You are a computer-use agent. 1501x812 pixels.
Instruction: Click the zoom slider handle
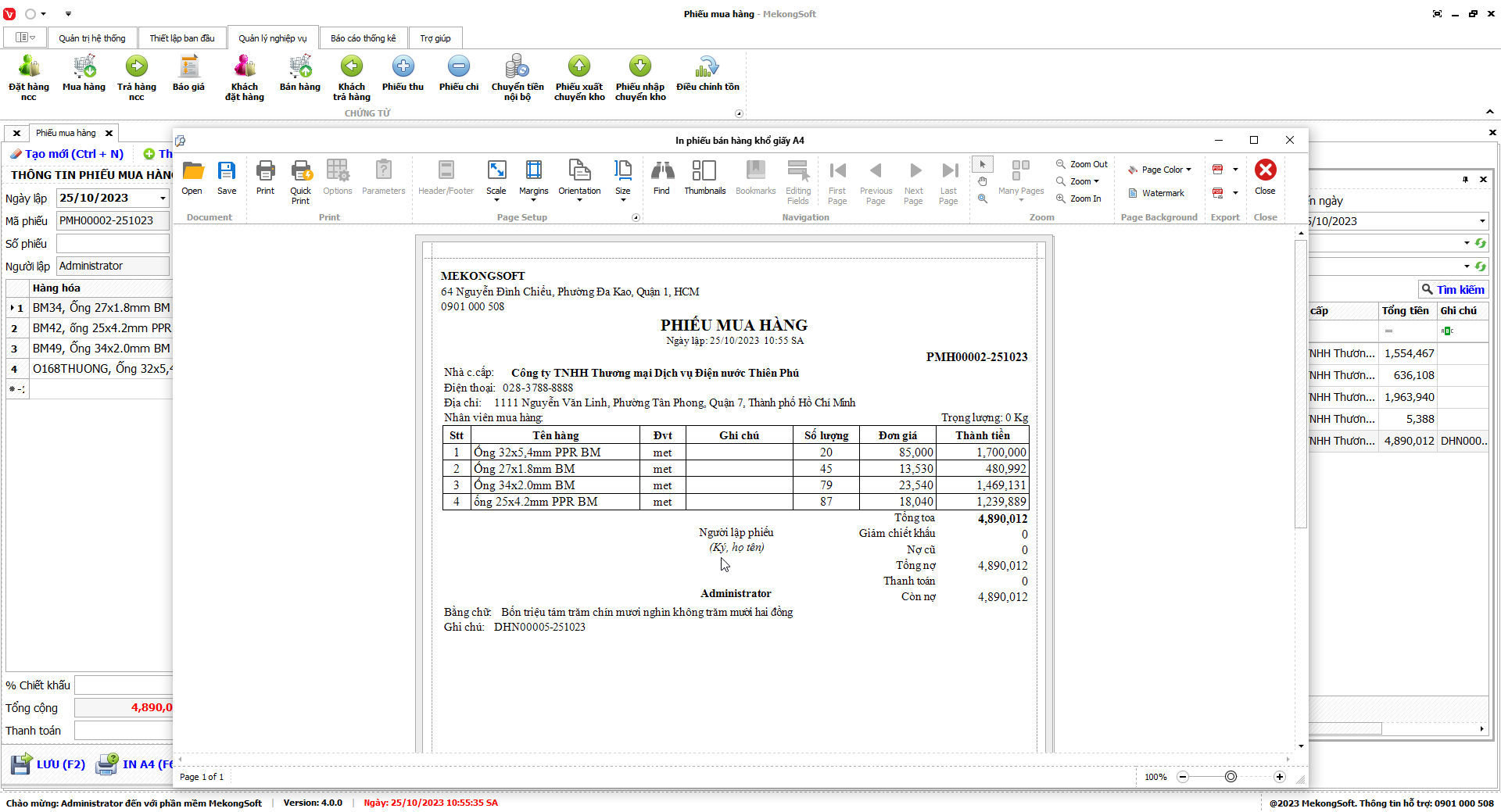point(1231,777)
